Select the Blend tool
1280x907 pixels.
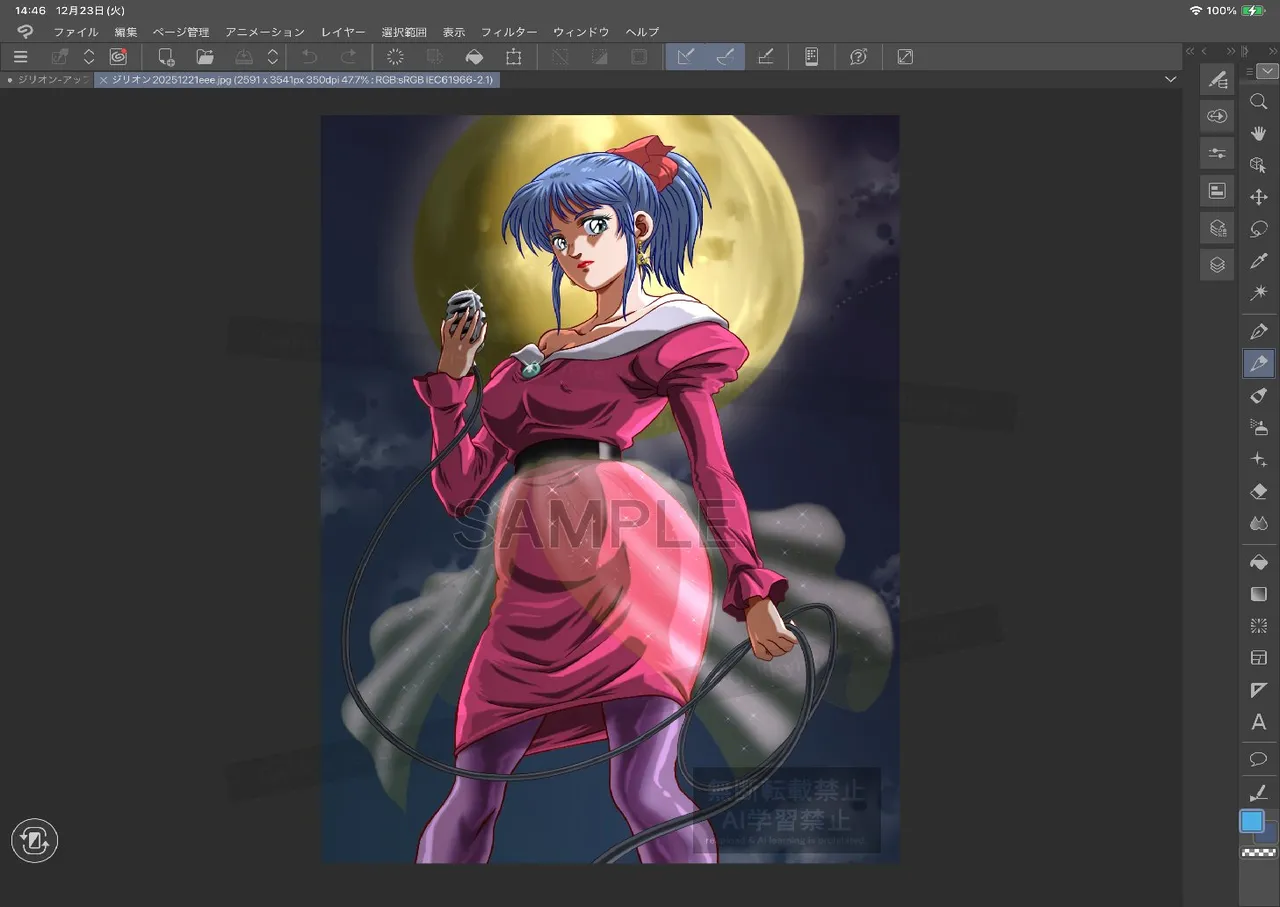(x=1258, y=524)
